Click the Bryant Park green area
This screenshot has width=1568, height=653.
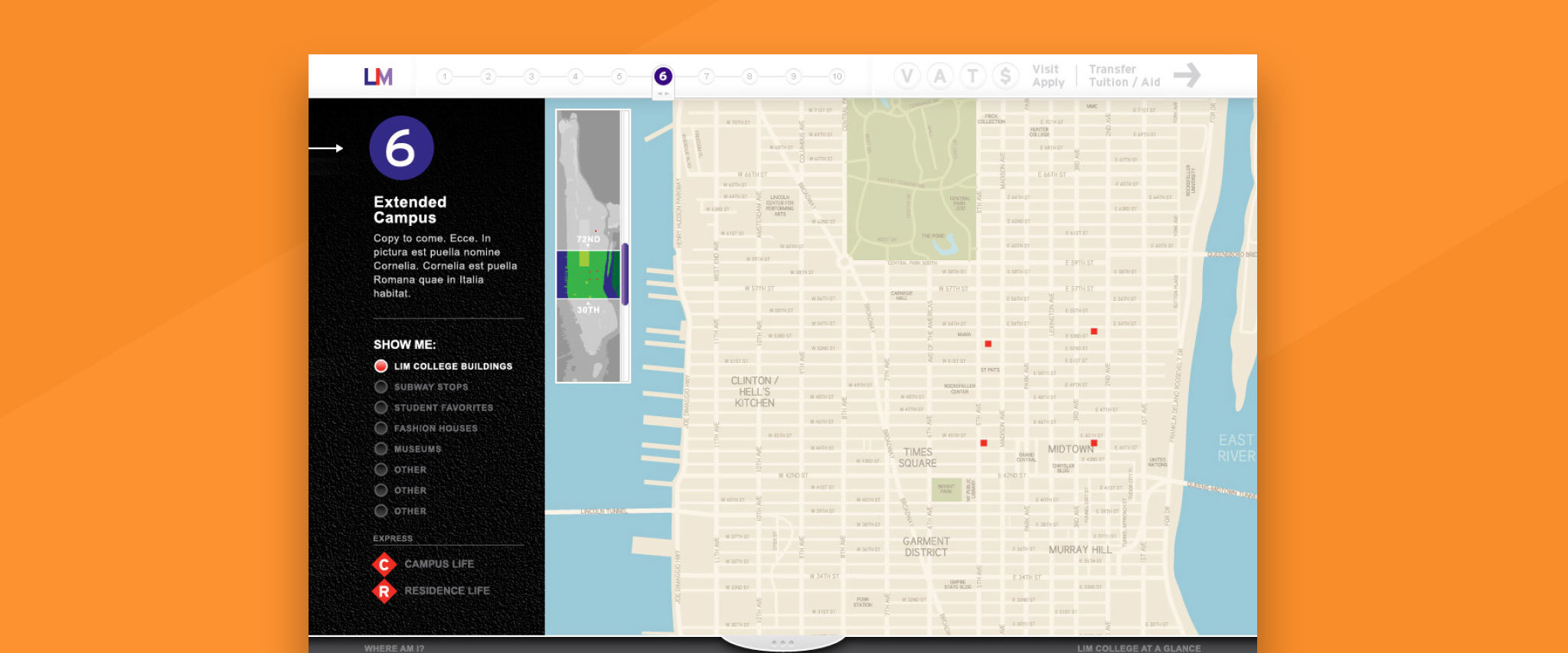[x=946, y=489]
